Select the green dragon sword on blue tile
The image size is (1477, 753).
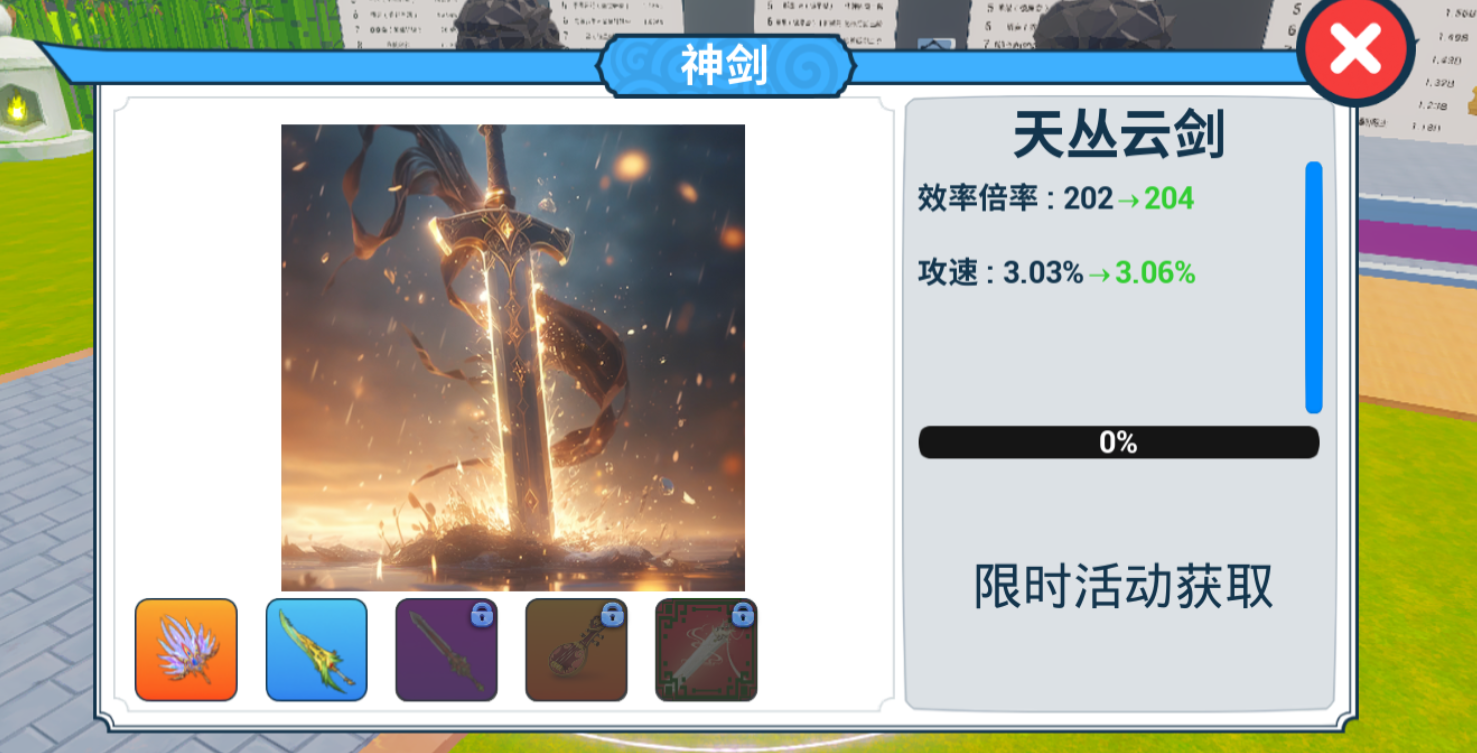tap(316, 650)
